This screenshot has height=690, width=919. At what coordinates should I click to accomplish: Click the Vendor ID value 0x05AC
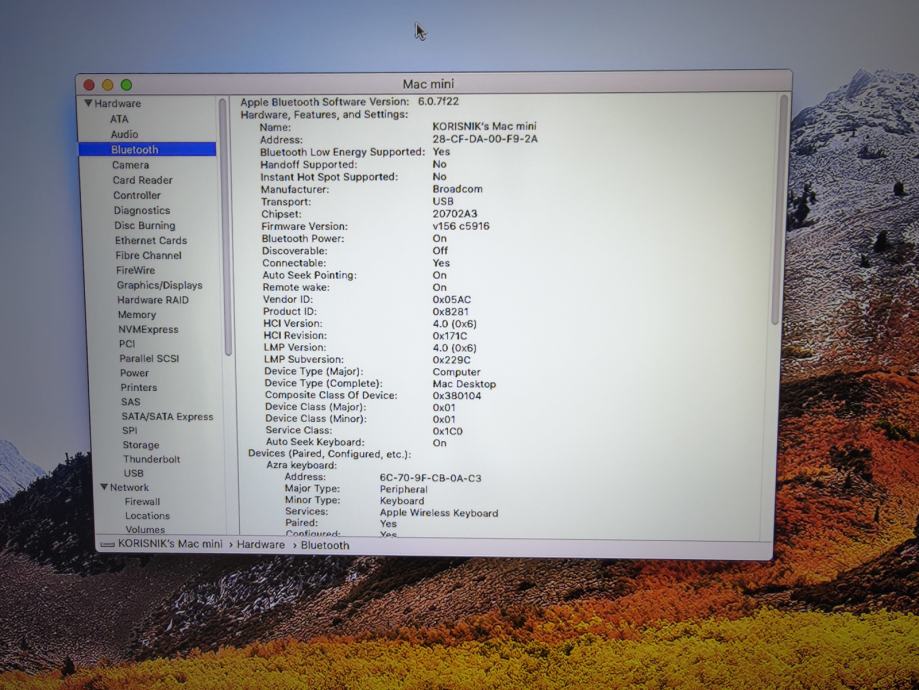[451, 300]
